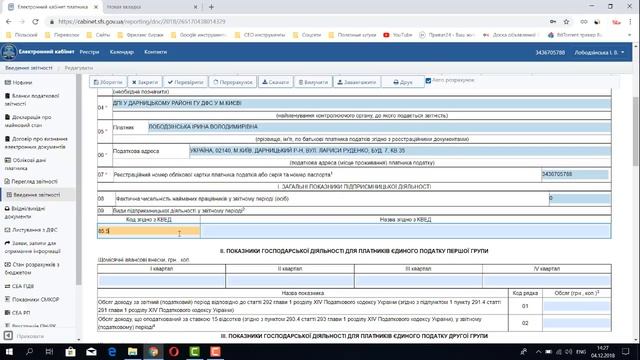640x360 pixels.
Task: Click the browser reload icon
Action: coord(36,22)
